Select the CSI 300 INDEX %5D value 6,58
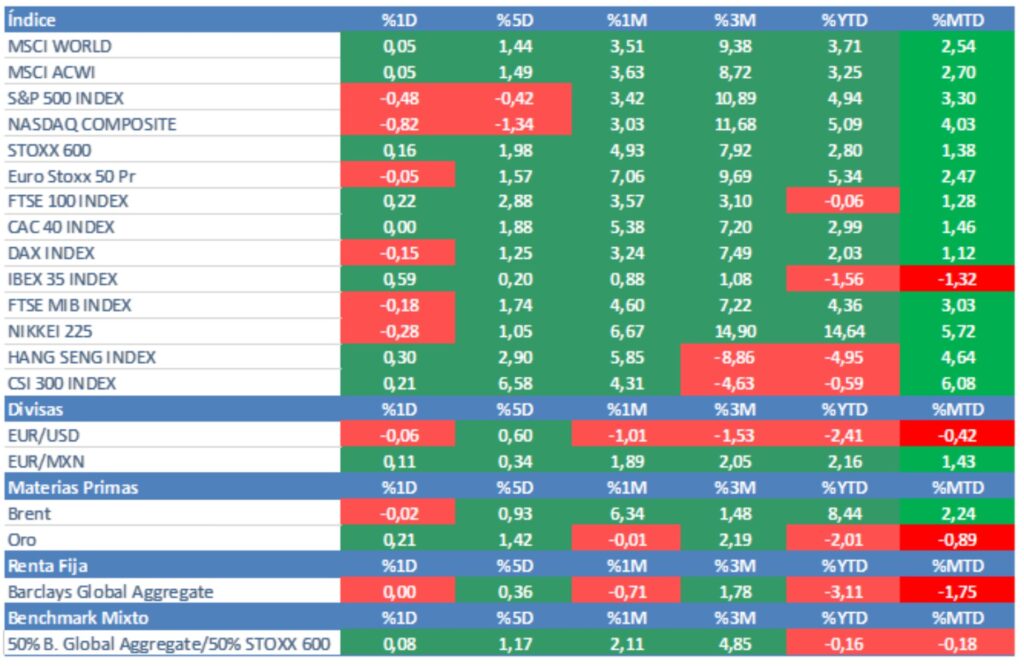The height and width of the screenshot is (666, 1024). 515,383
